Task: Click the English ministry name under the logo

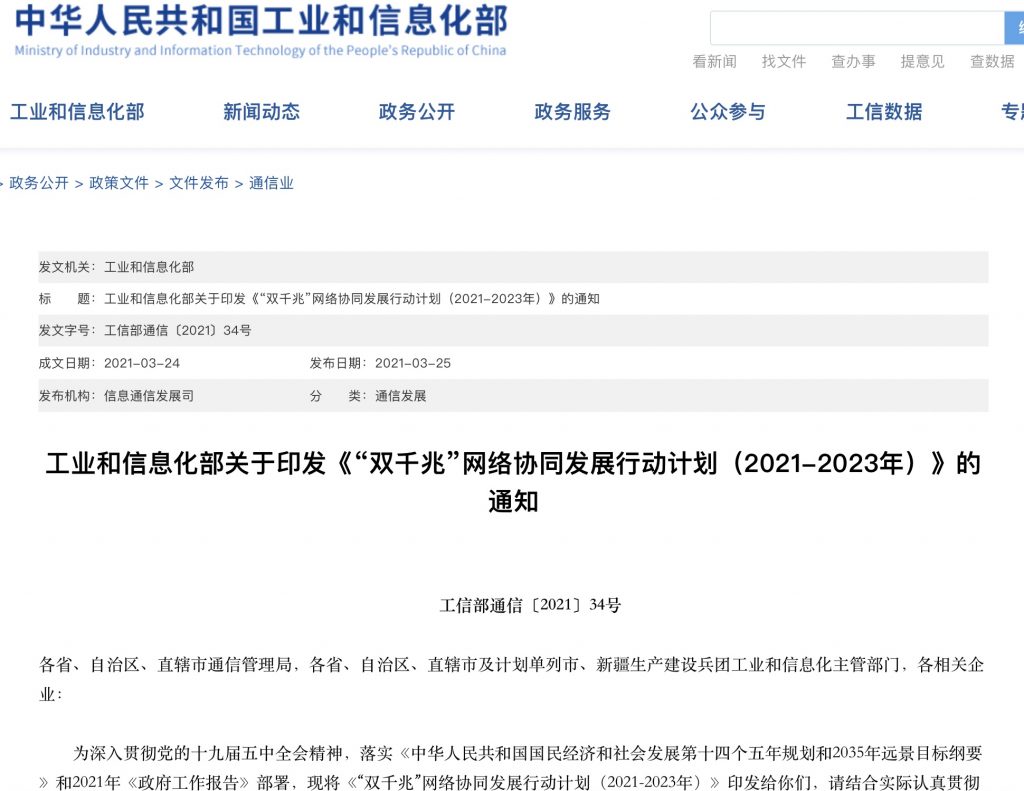Action: tap(260, 50)
